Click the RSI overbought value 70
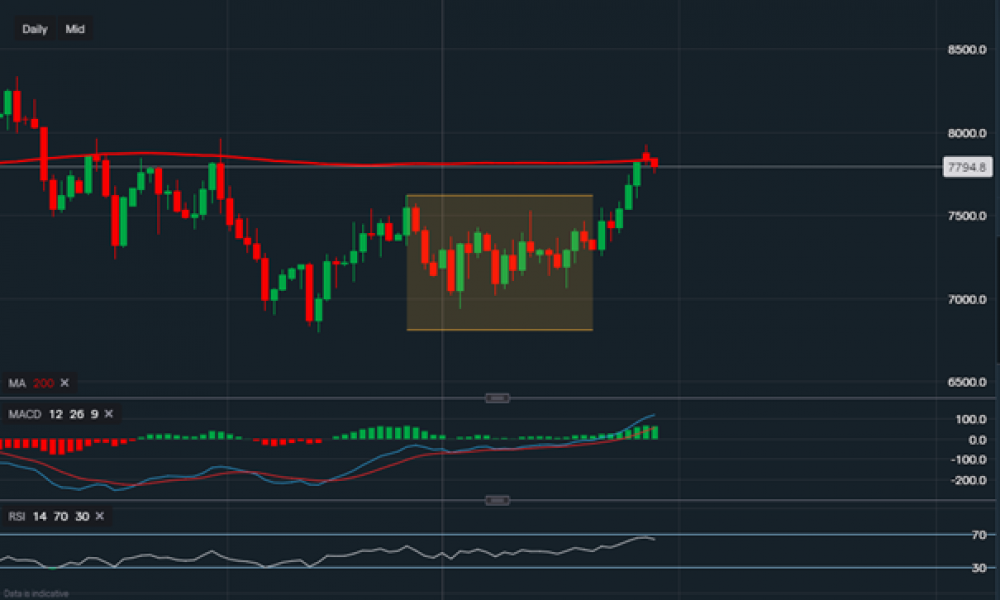This screenshot has width=1000, height=600. (60, 517)
